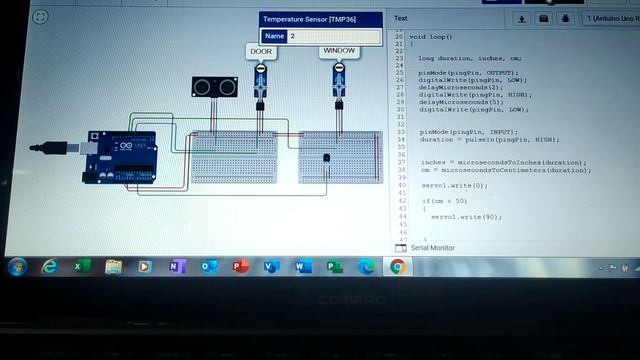Select the Arduino Uno board
Screen dimensions: 640x360
point(120,157)
